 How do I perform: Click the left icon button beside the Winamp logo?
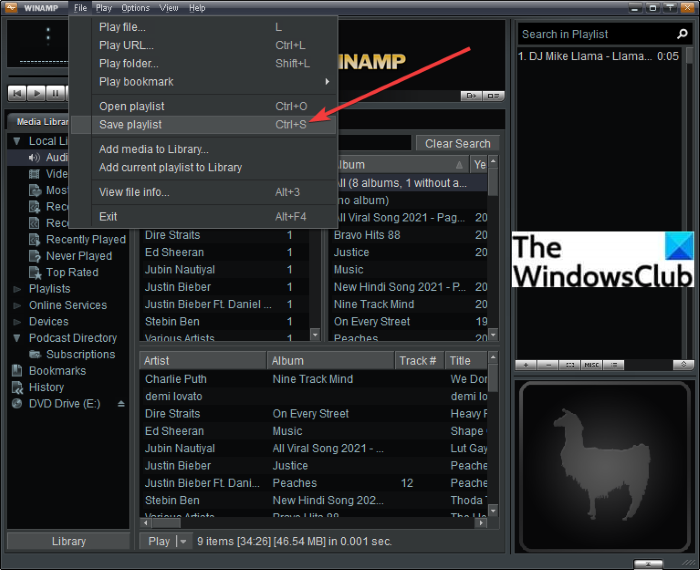click(x=471, y=96)
